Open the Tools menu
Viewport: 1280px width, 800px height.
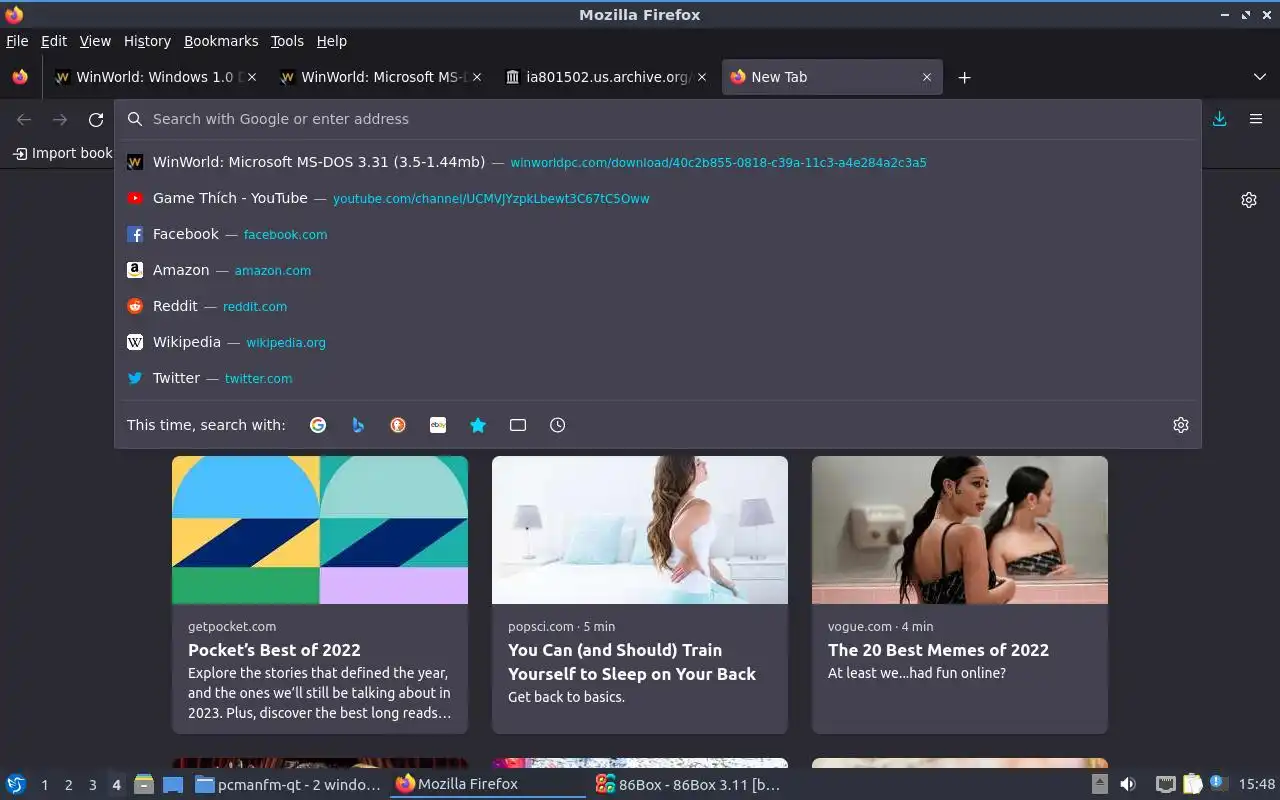pyautogui.click(x=287, y=41)
